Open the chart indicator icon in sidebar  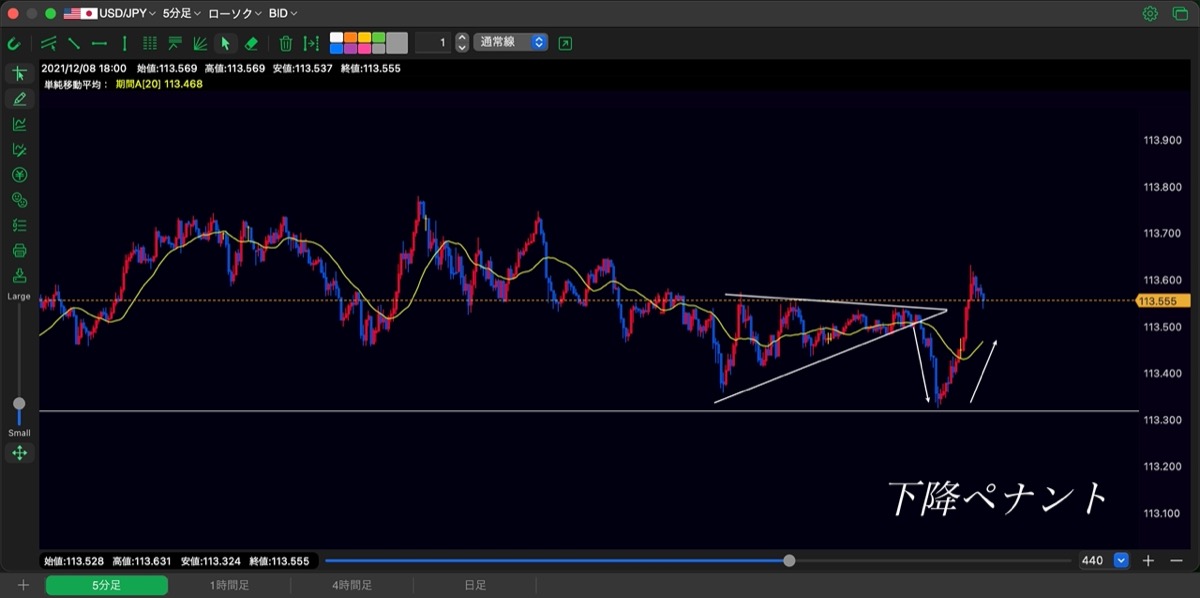click(19, 124)
